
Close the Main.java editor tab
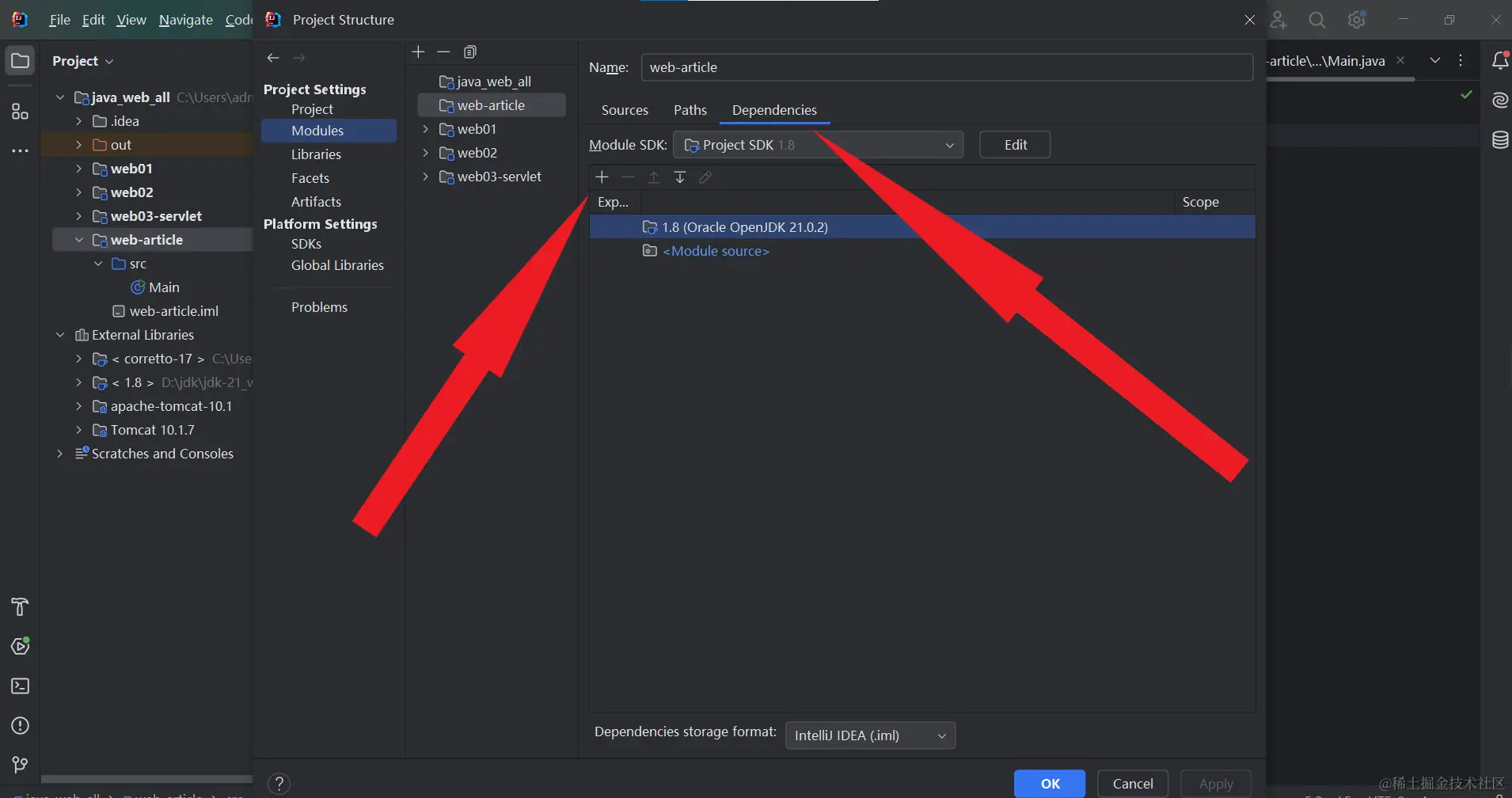1400,60
